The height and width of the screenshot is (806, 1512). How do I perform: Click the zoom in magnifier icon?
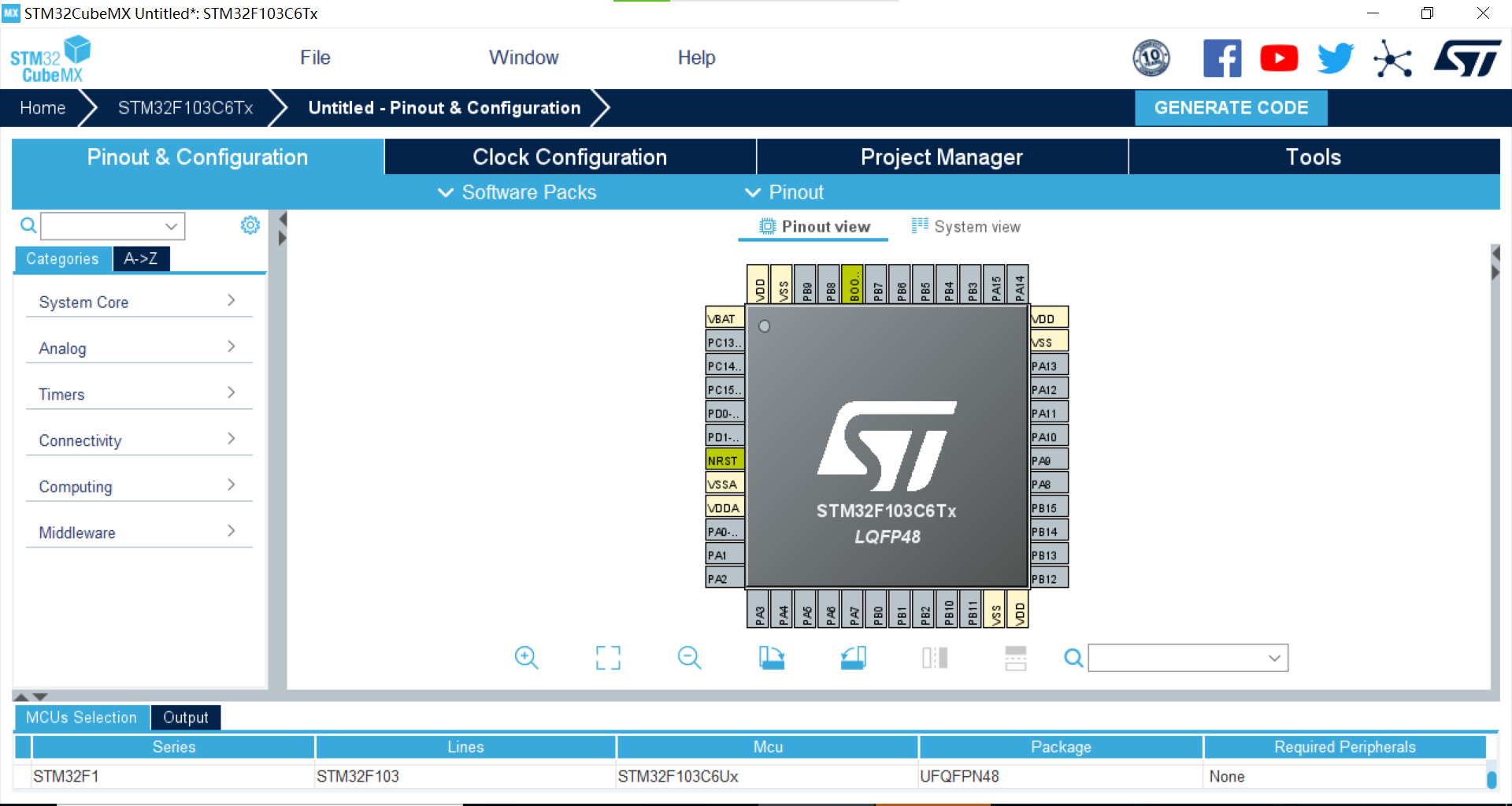pos(526,658)
